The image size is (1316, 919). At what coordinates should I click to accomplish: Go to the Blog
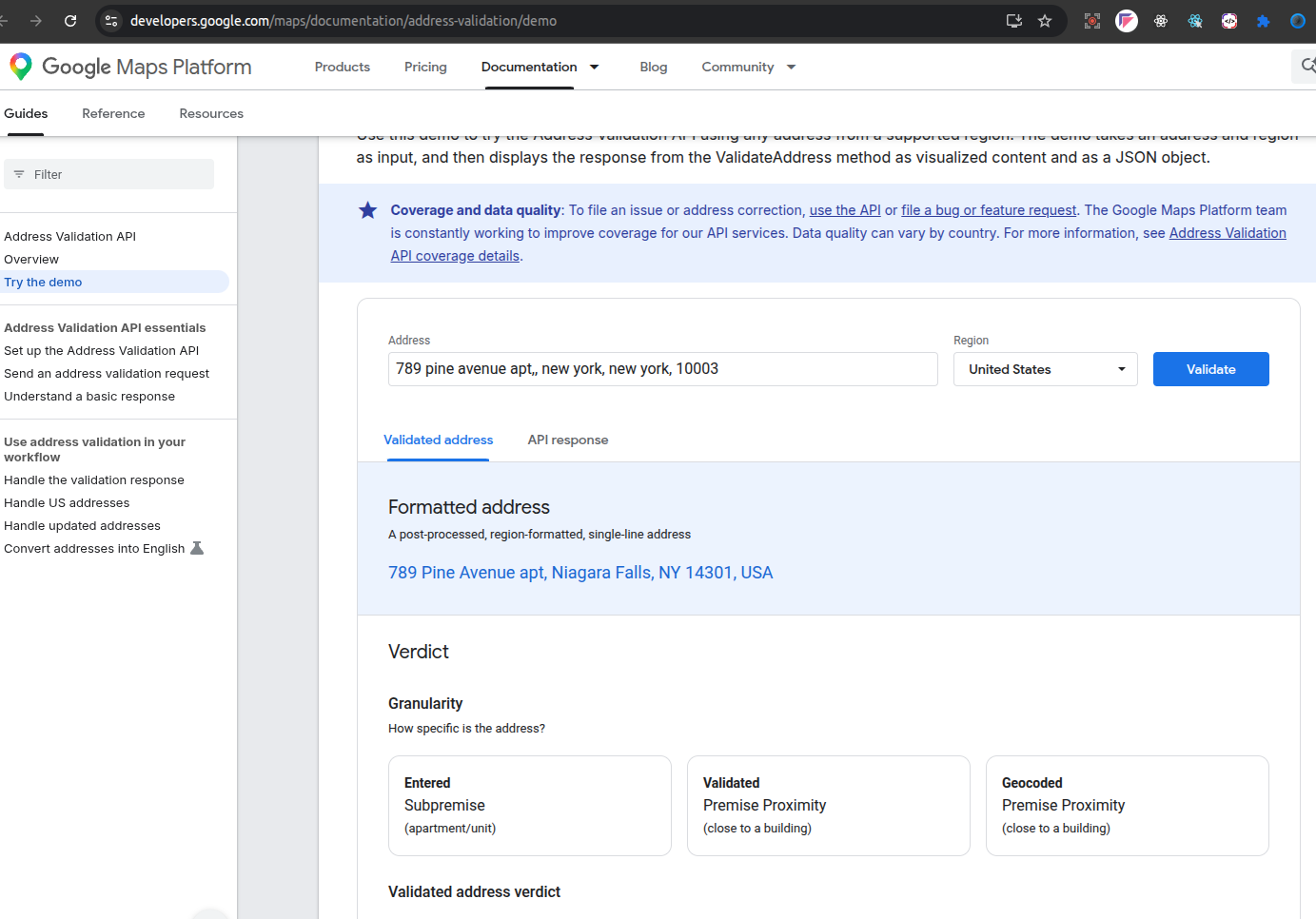click(654, 67)
